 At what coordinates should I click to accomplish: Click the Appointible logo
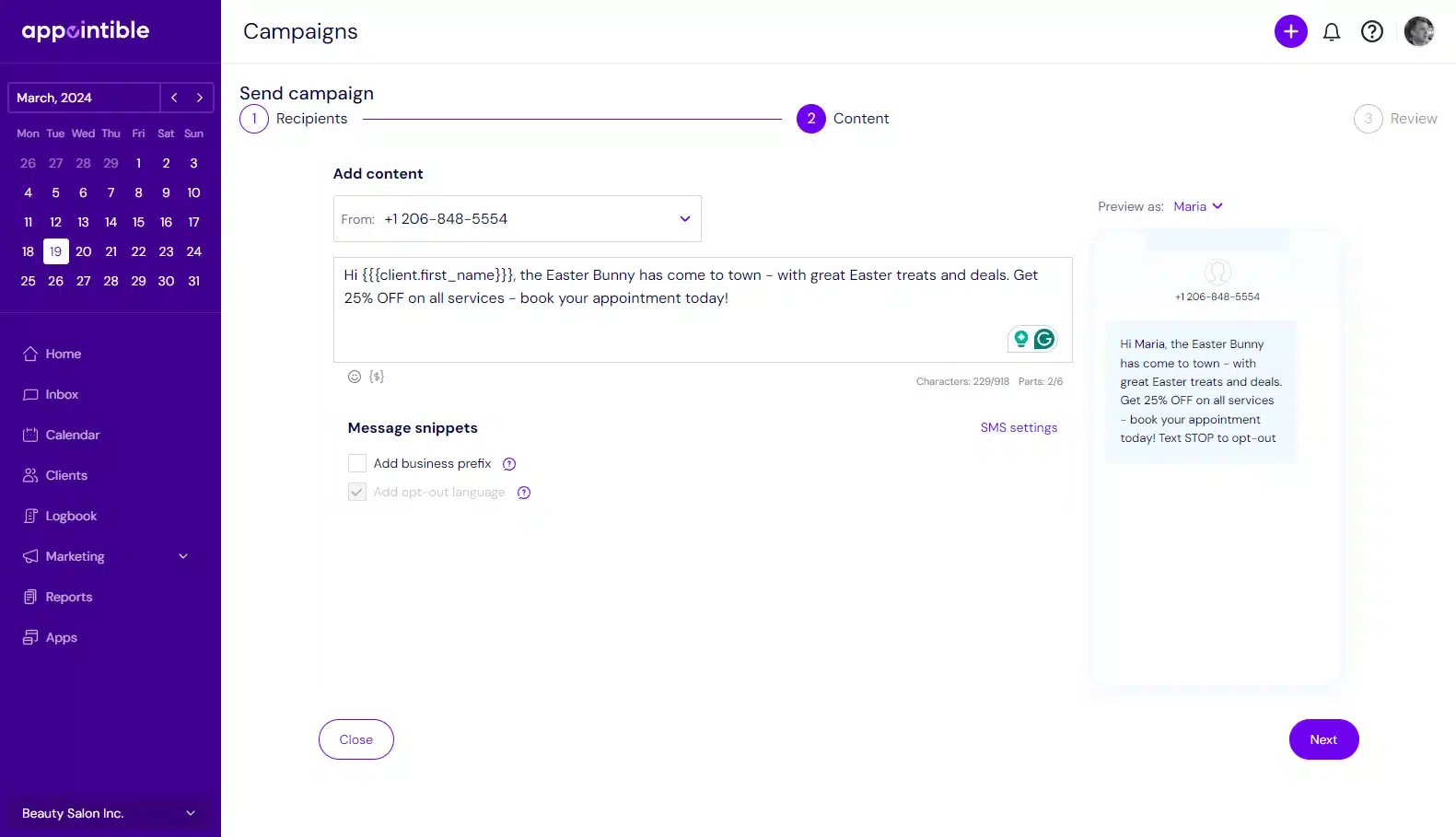click(x=86, y=31)
